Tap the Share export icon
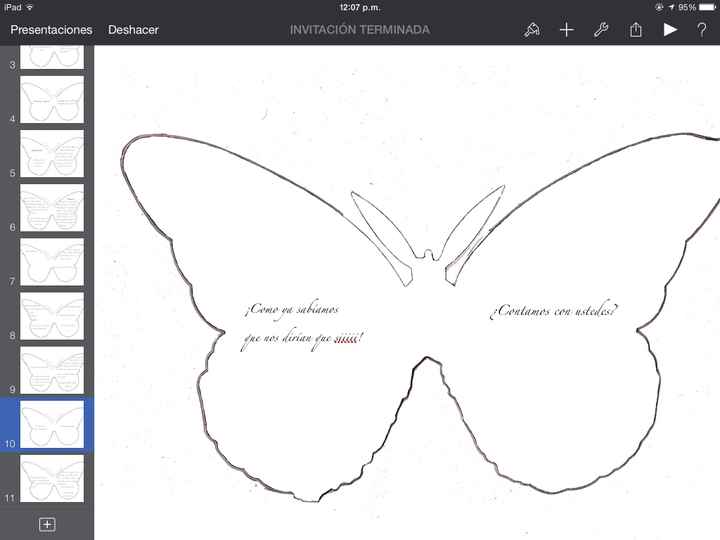 tap(635, 30)
